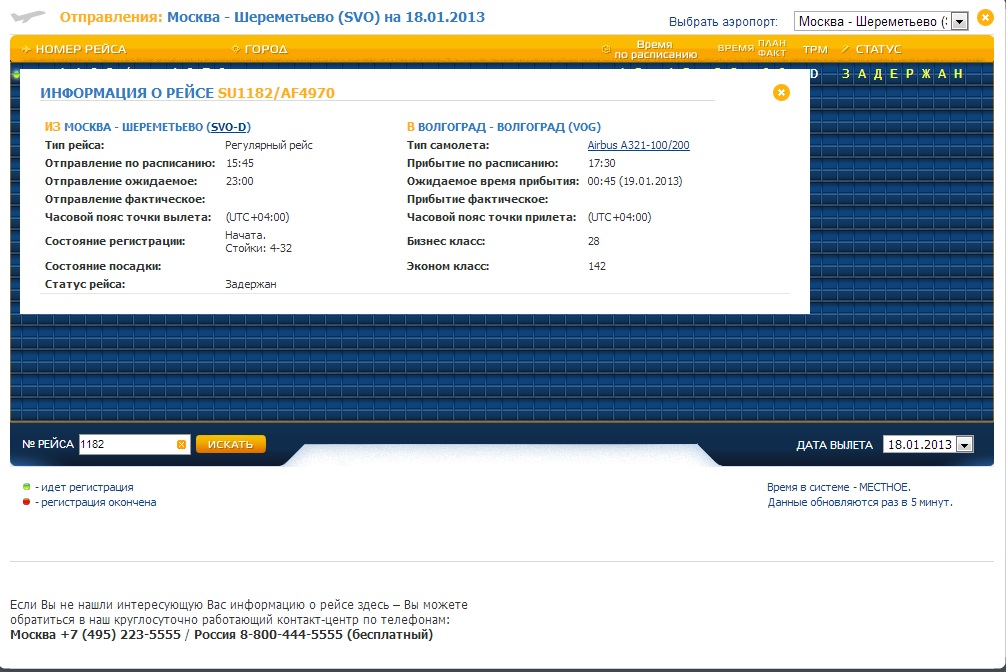Click the ЗАДЕРЖАН status on flight row
Screen dimensions: 1008x672
tap(902, 74)
